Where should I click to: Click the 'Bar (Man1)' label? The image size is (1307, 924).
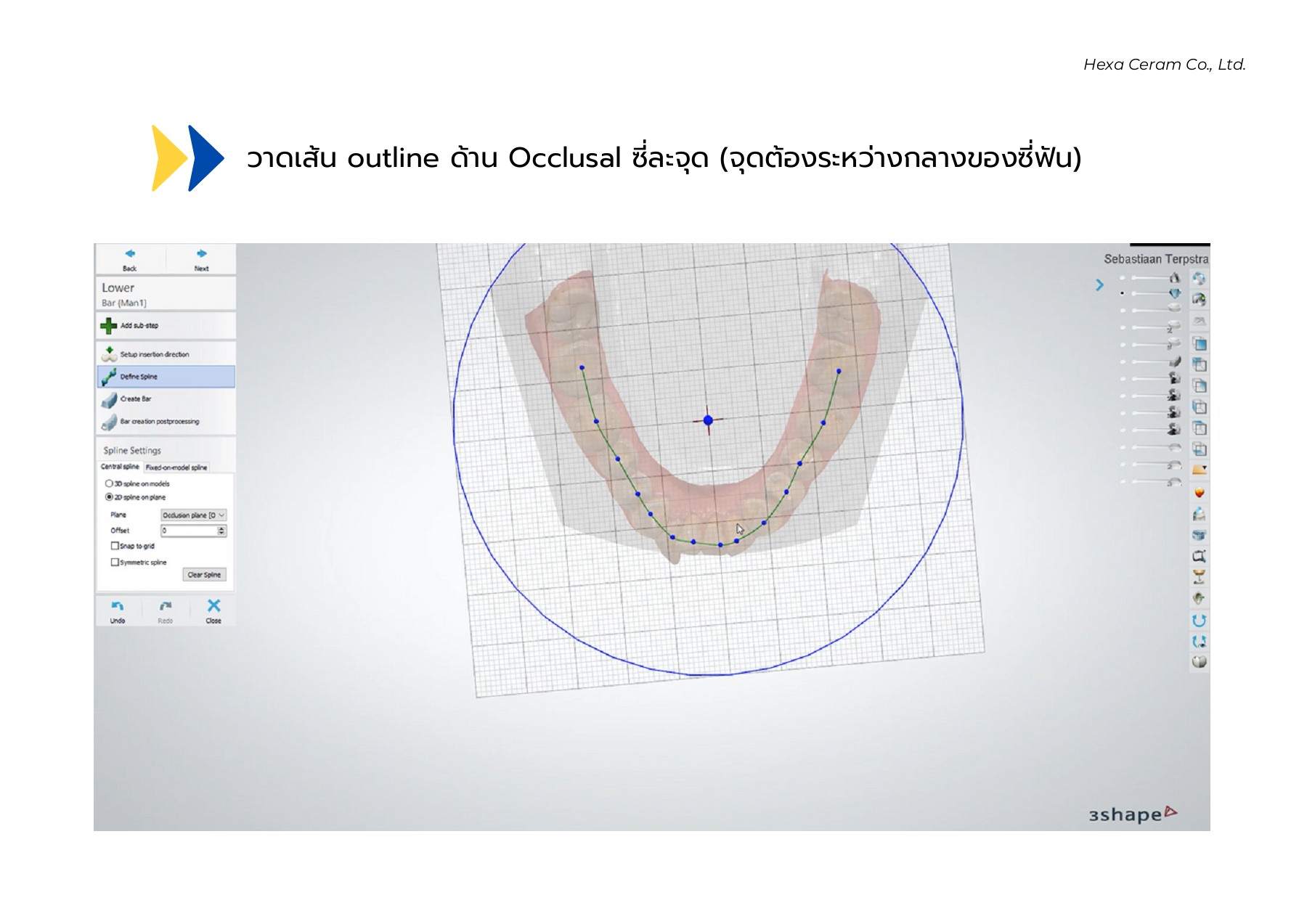[124, 303]
